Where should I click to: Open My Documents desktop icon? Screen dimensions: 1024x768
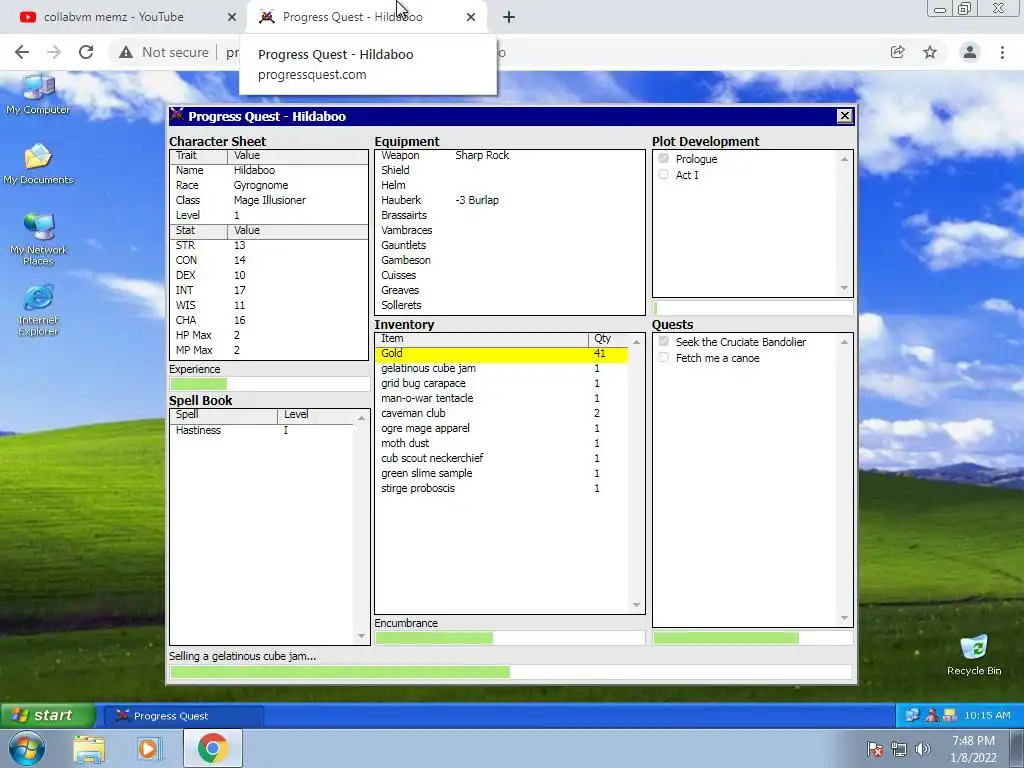click(39, 164)
